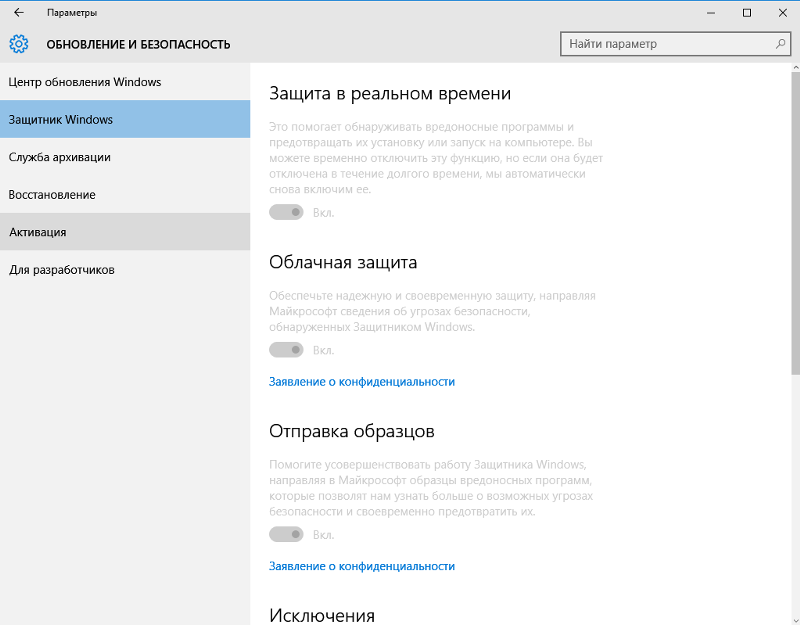
Task: Open 'Служба архивации' section
Action: 59,157
